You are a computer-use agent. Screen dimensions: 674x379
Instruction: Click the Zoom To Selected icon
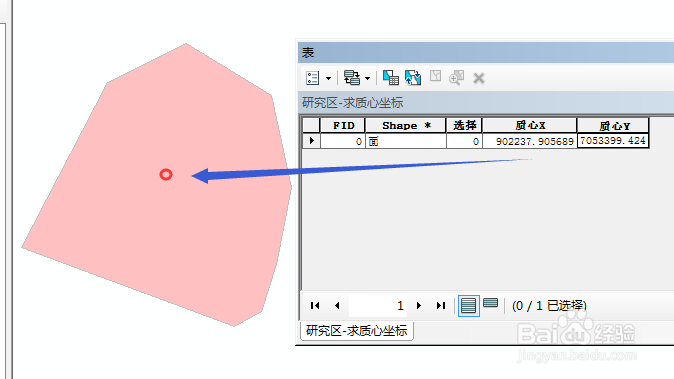pos(456,78)
